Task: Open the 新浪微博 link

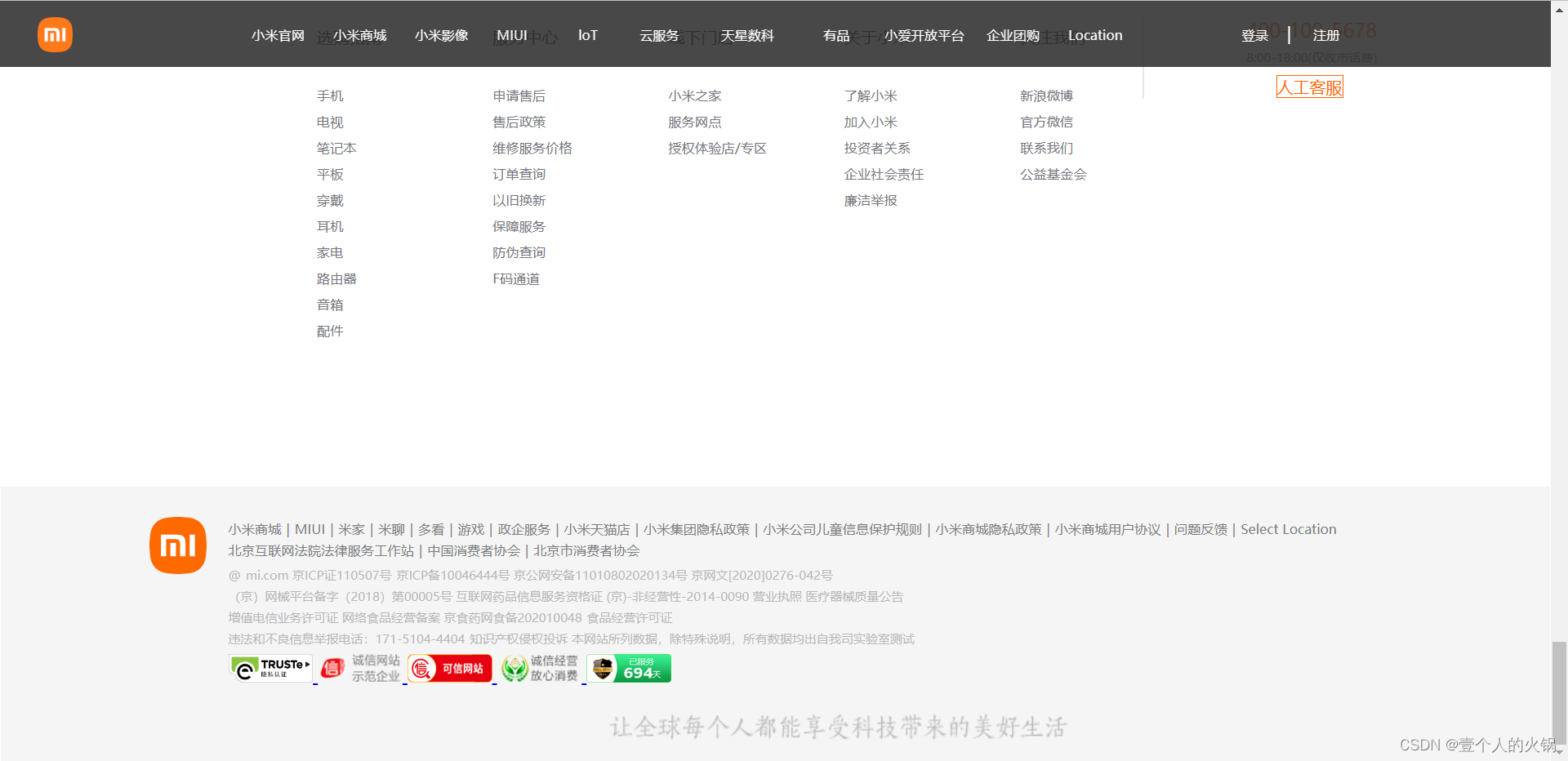Action: tap(1047, 96)
